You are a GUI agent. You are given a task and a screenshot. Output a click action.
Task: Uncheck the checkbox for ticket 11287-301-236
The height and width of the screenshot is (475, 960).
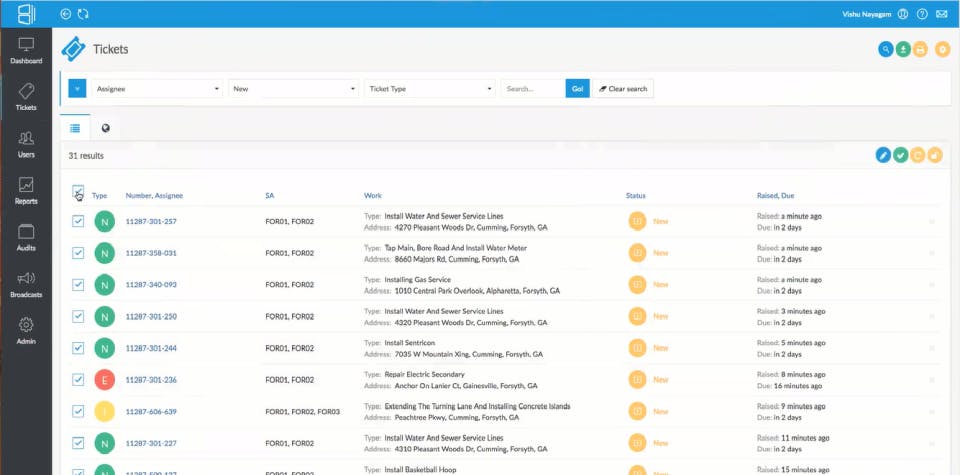78,380
